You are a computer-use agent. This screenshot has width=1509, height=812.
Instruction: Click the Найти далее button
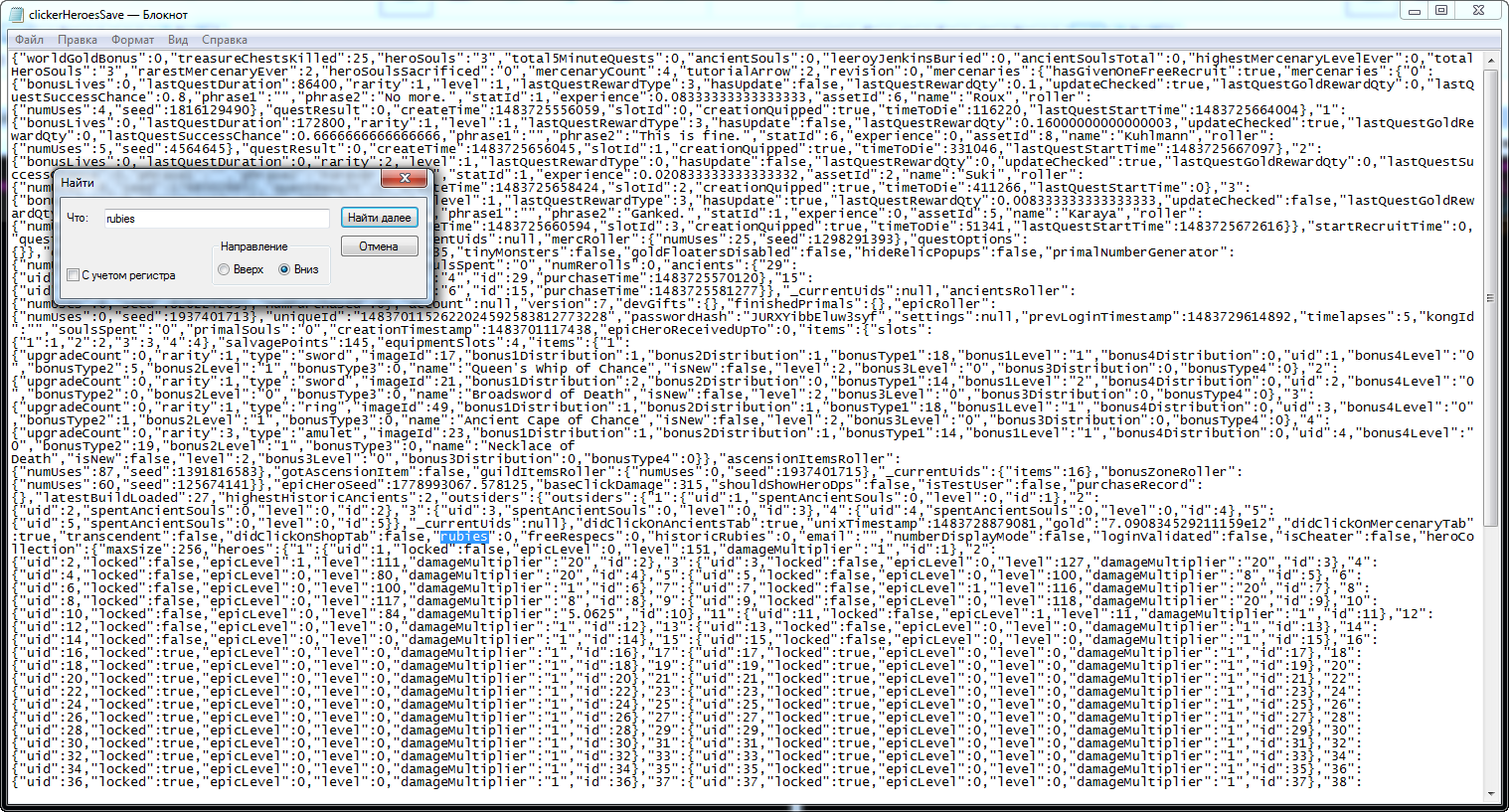[x=379, y=218]
